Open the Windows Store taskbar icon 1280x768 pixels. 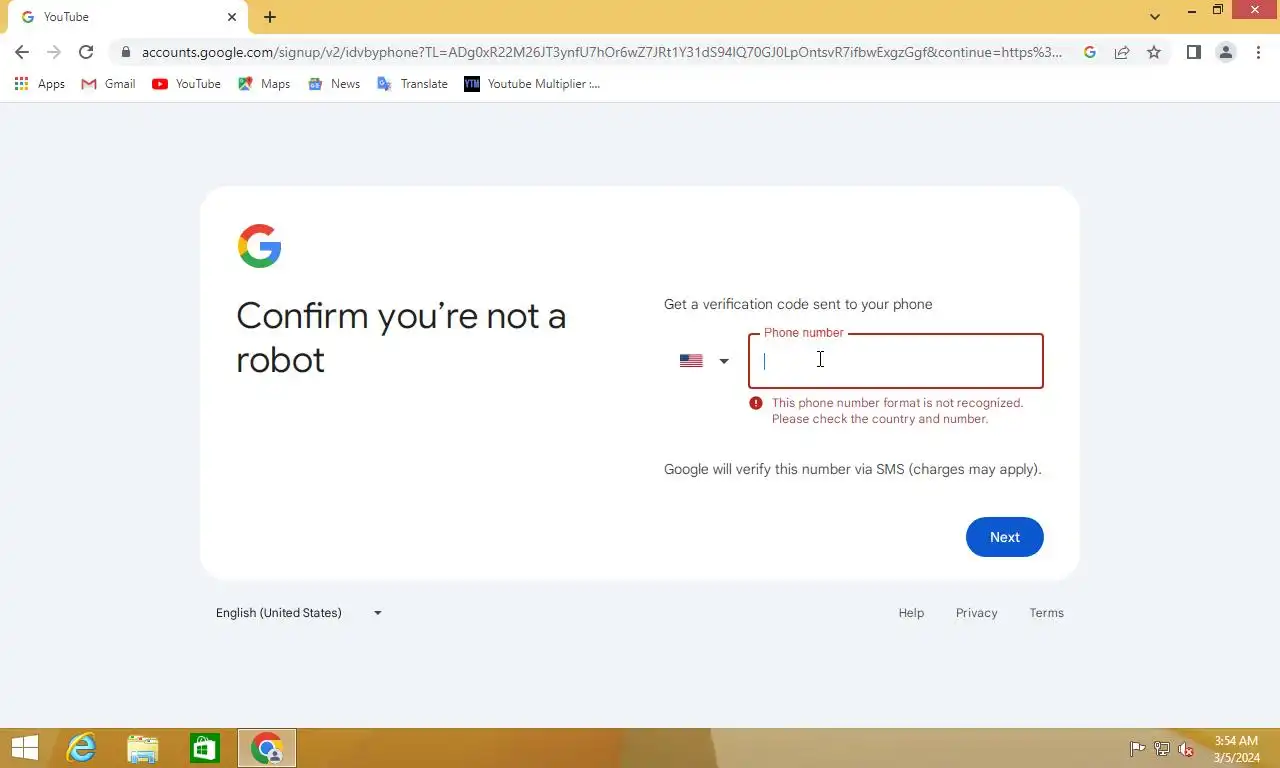pos(205,748)
